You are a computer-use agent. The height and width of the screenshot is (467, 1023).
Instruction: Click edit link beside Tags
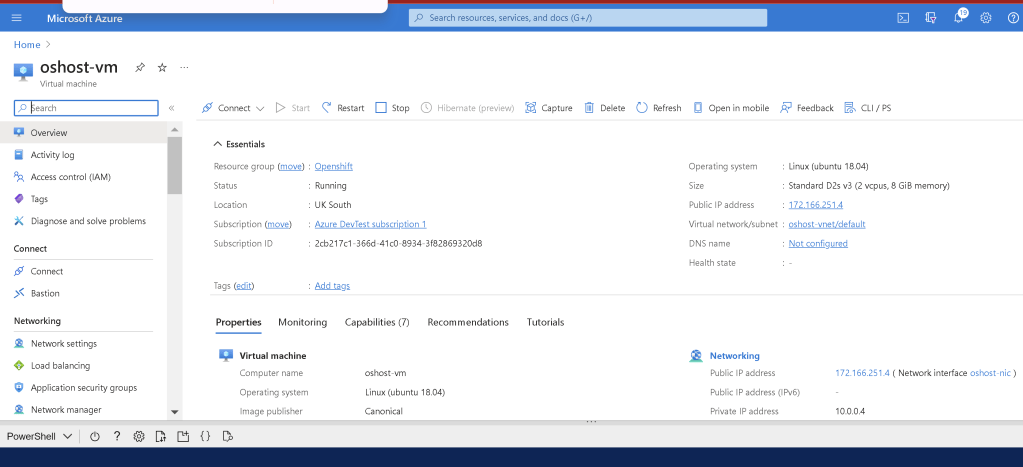[x=244, y=286]
